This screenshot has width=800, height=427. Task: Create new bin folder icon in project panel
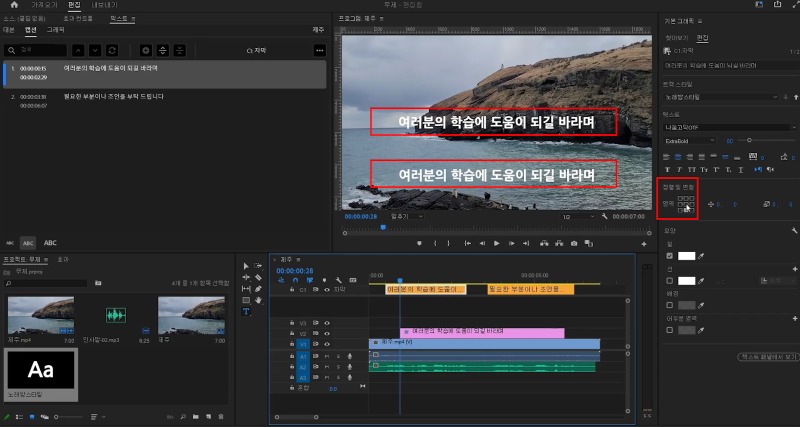point(195,417)
